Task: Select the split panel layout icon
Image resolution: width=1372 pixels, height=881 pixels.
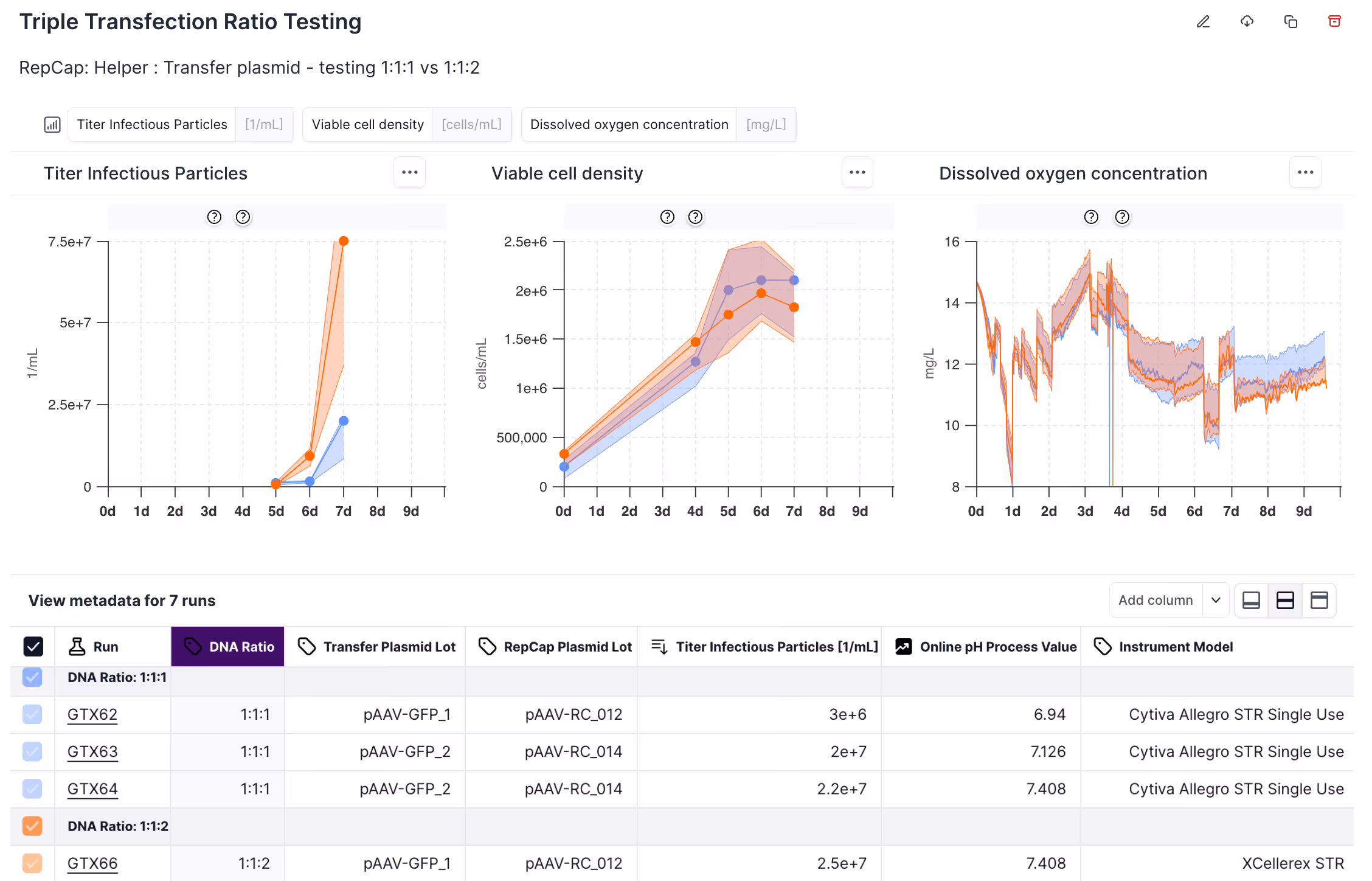Action: (1285, 601)
